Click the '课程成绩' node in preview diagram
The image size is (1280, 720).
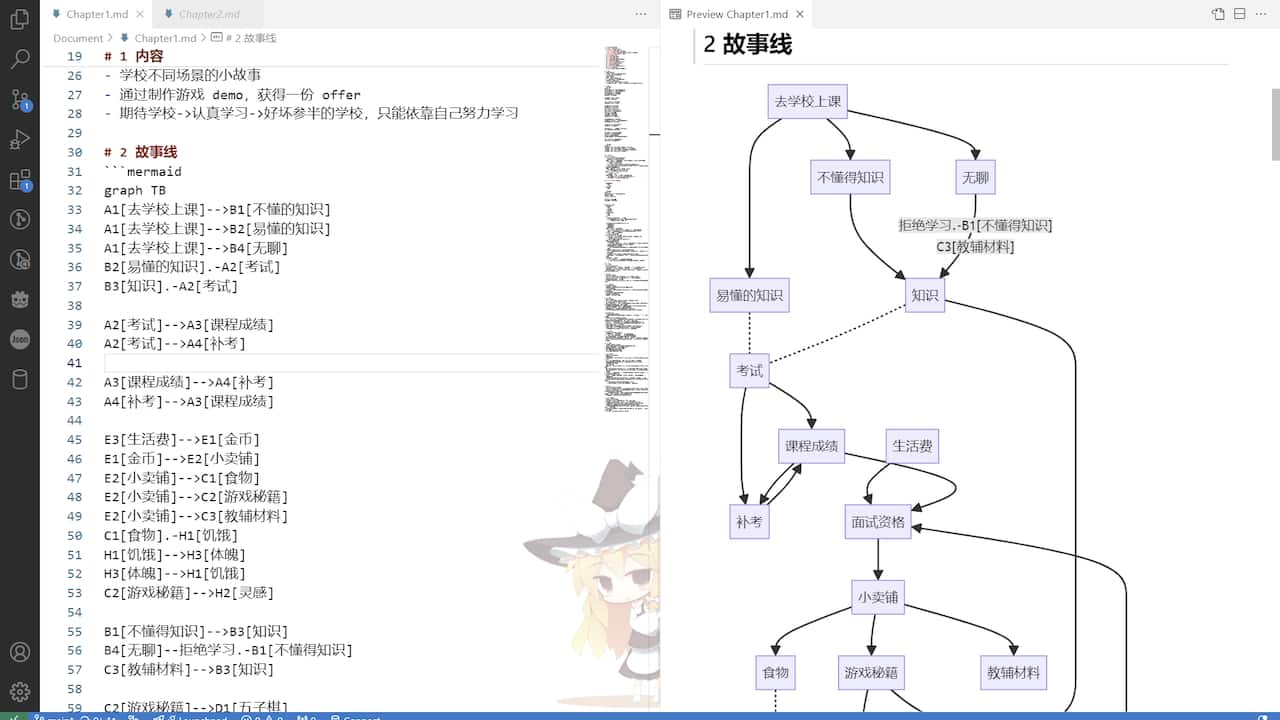[x=812, y=446]
